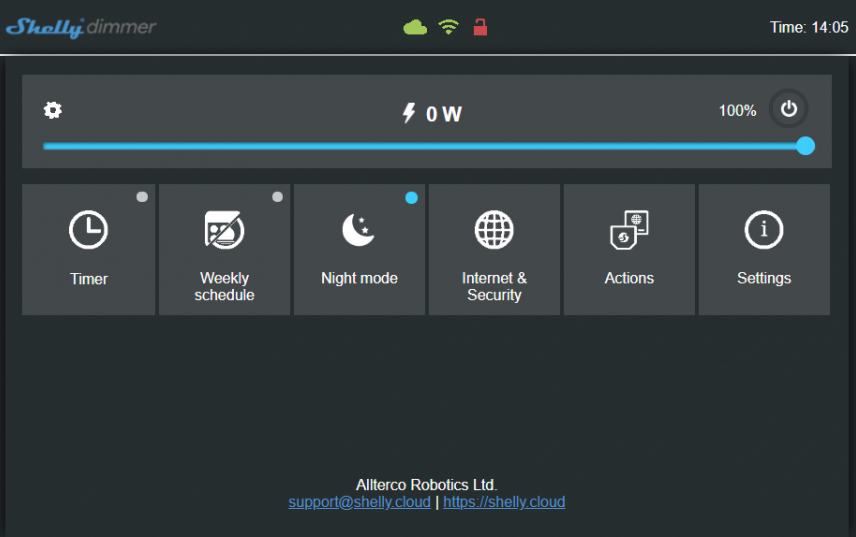Click the Weekly schedule calendar icon

tap(224, 230)
